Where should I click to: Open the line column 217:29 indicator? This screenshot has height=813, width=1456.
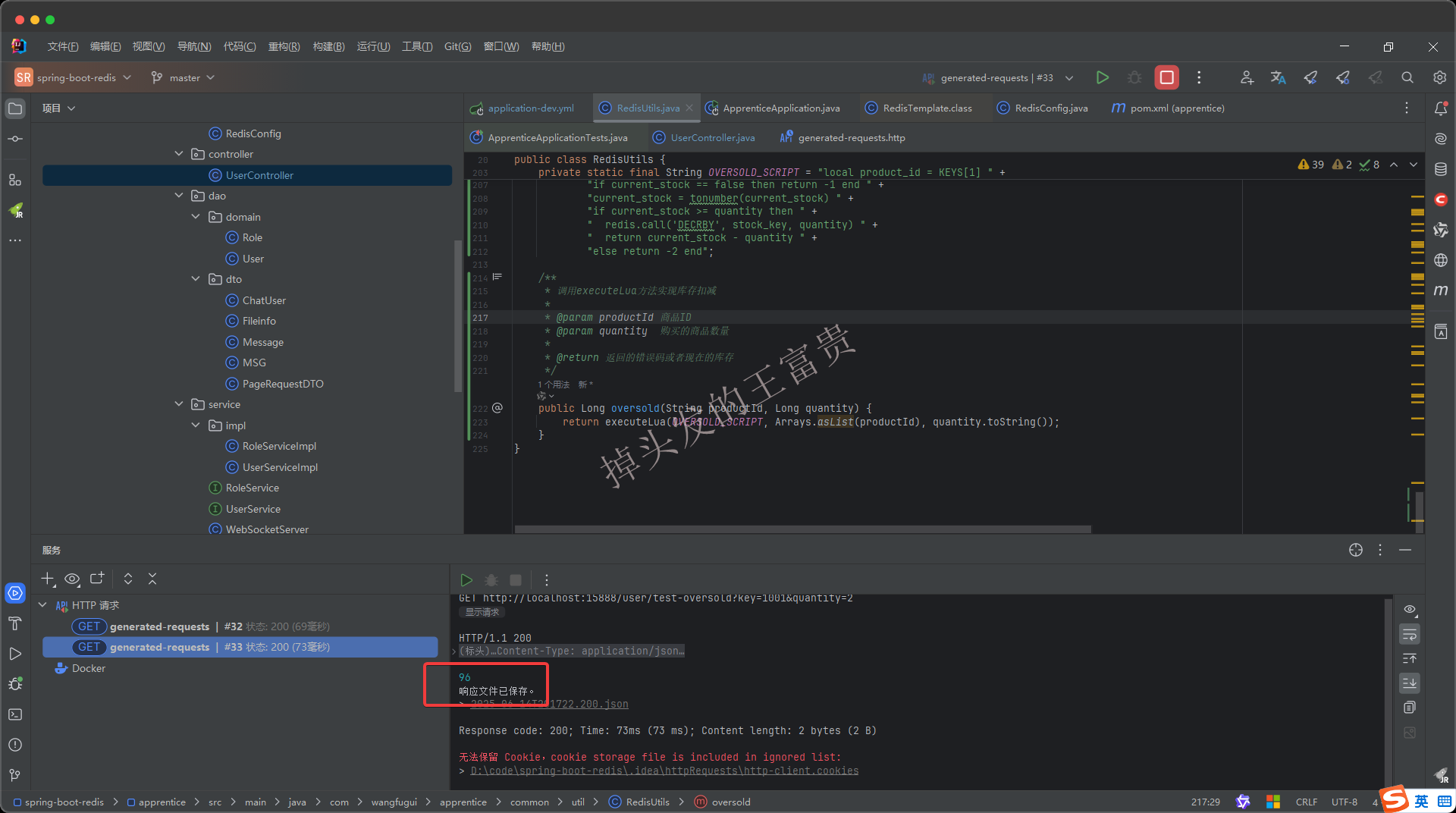tap(1205, 802)
